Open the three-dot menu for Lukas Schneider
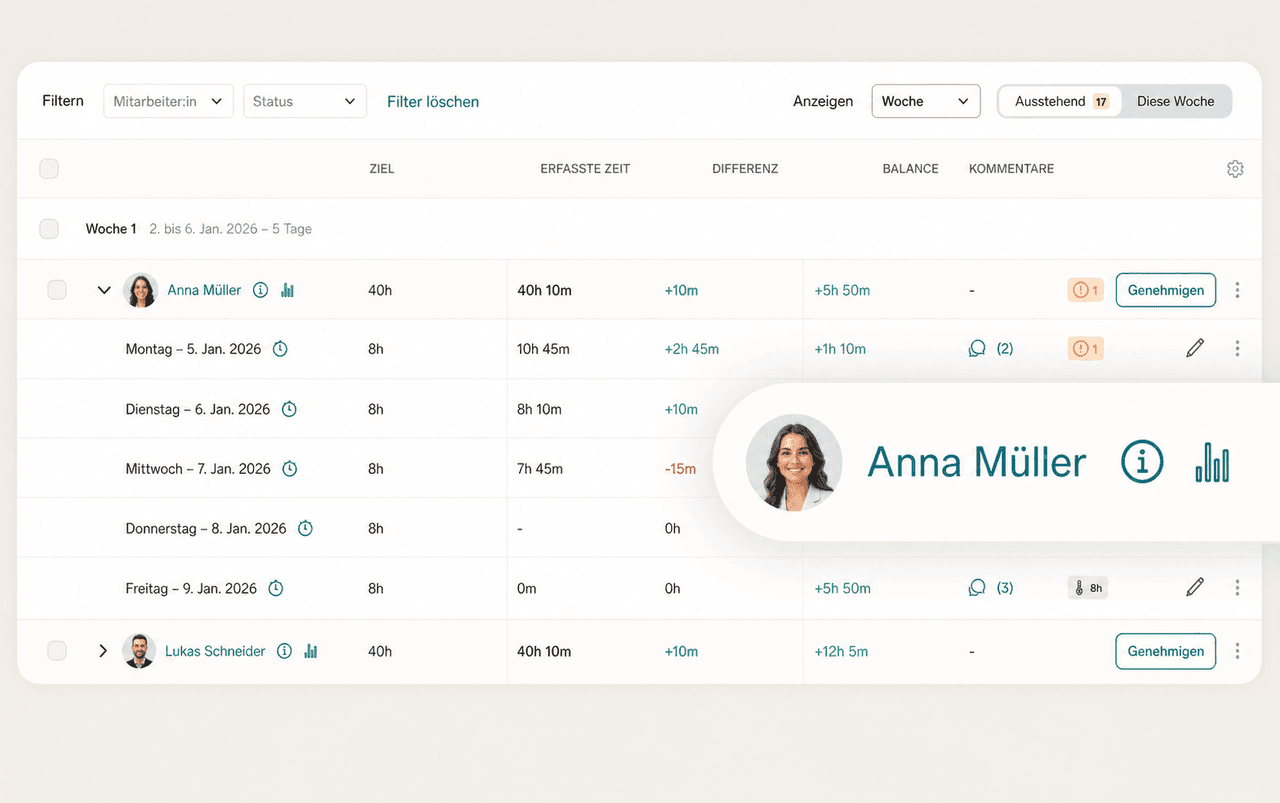Screen dimensions: 1280x803 (1237, 651)
